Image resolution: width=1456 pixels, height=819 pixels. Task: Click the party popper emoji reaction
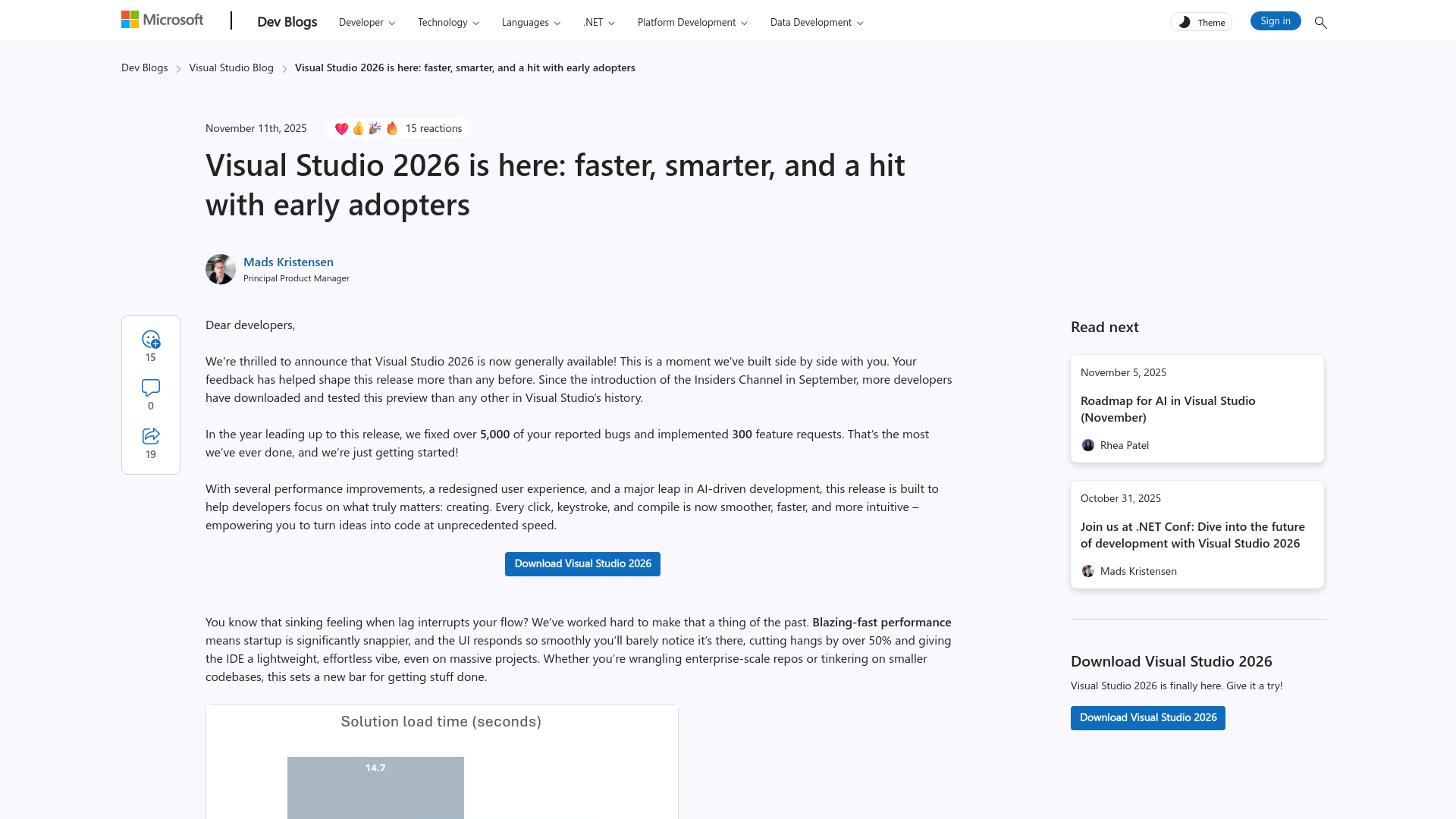point(375,128)
